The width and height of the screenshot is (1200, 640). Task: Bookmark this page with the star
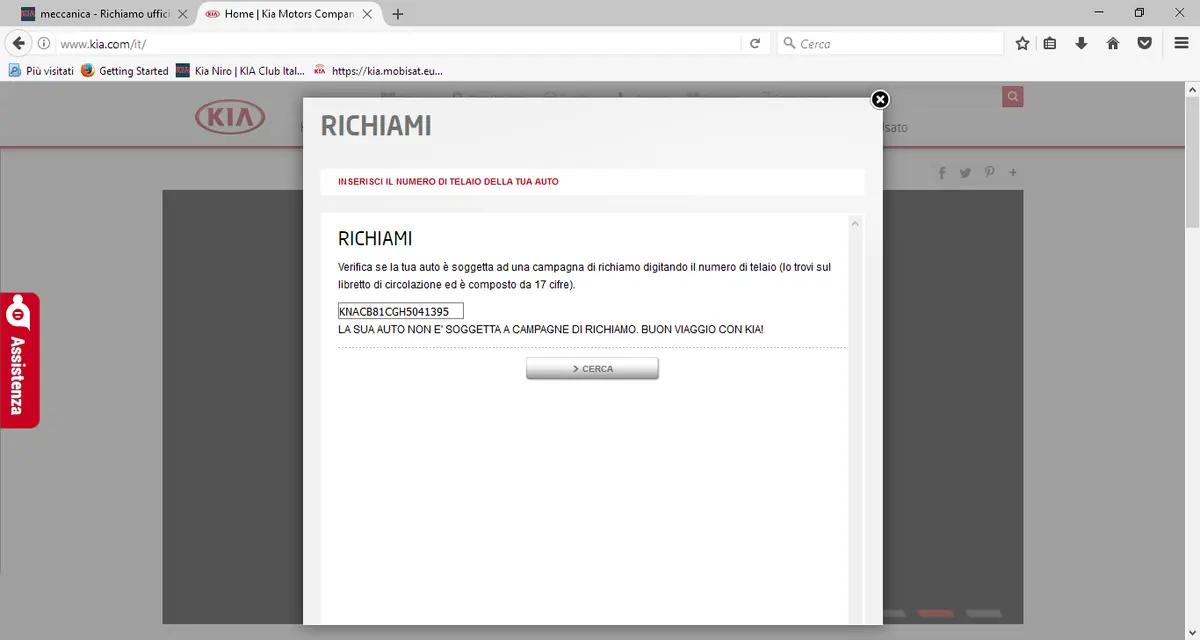click(1022, 44)
